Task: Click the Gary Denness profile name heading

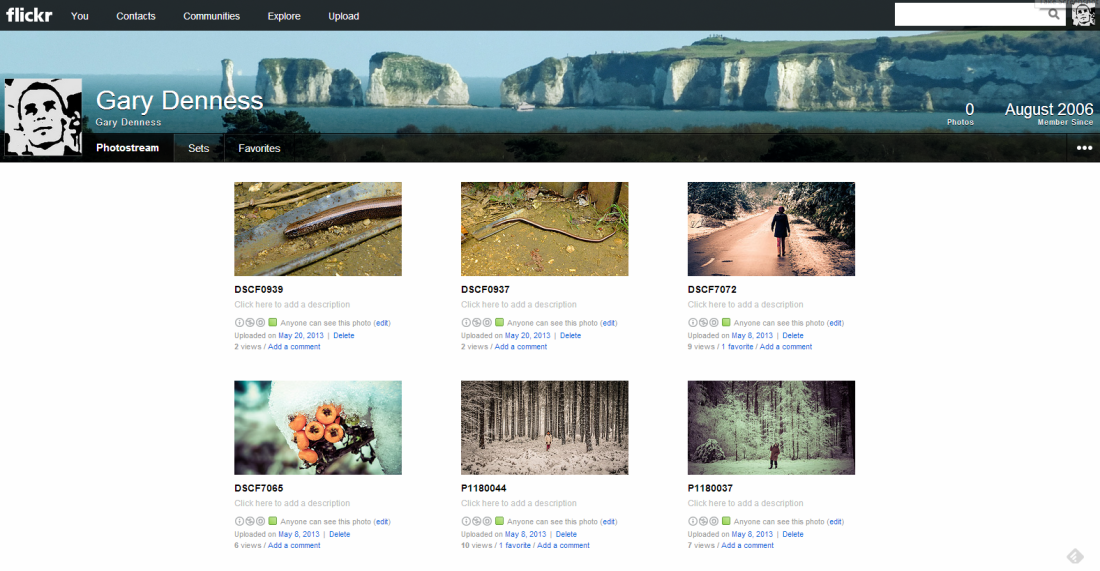Action: tap(180, 100)
